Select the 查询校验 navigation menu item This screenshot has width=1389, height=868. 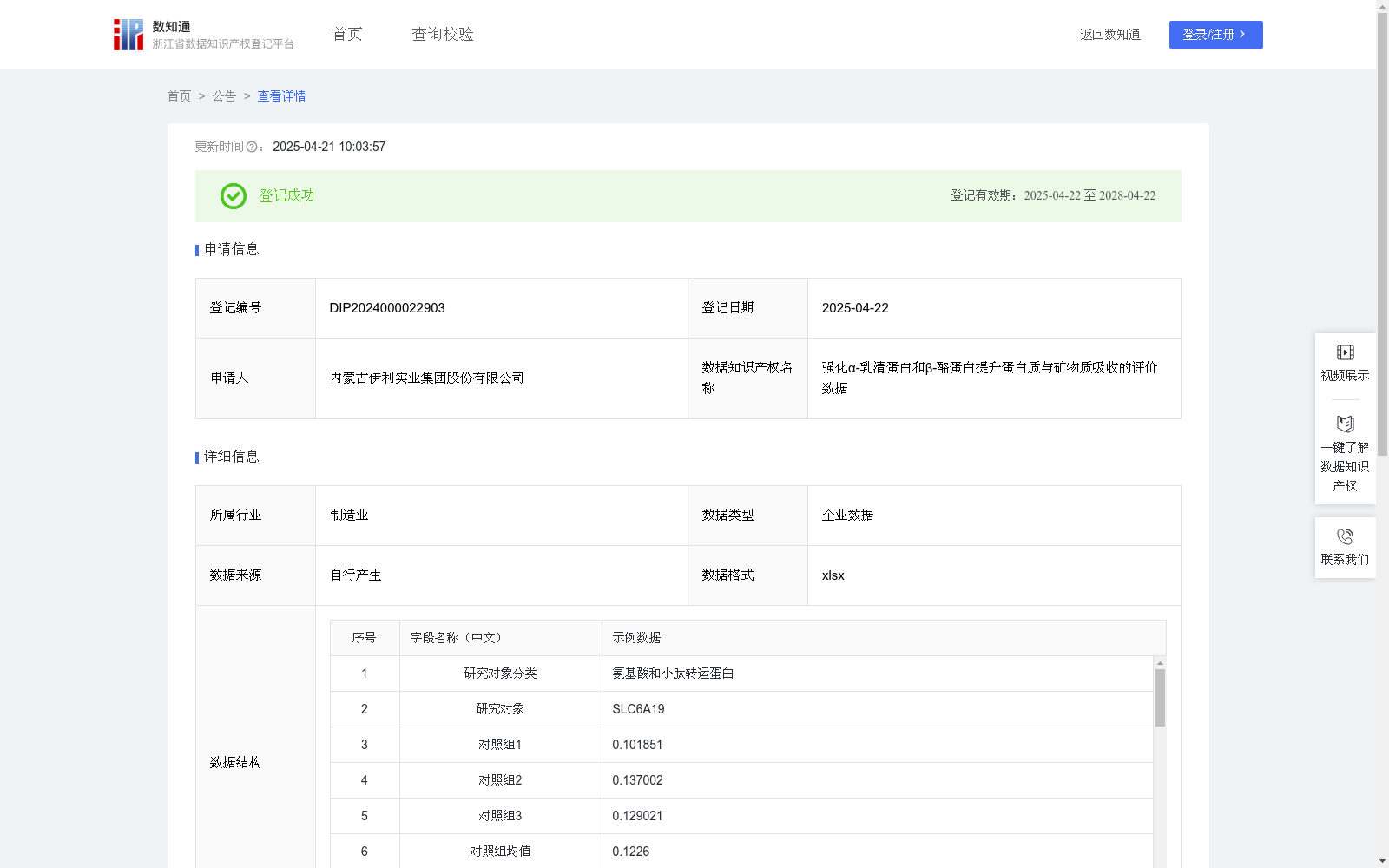(442, 35)
